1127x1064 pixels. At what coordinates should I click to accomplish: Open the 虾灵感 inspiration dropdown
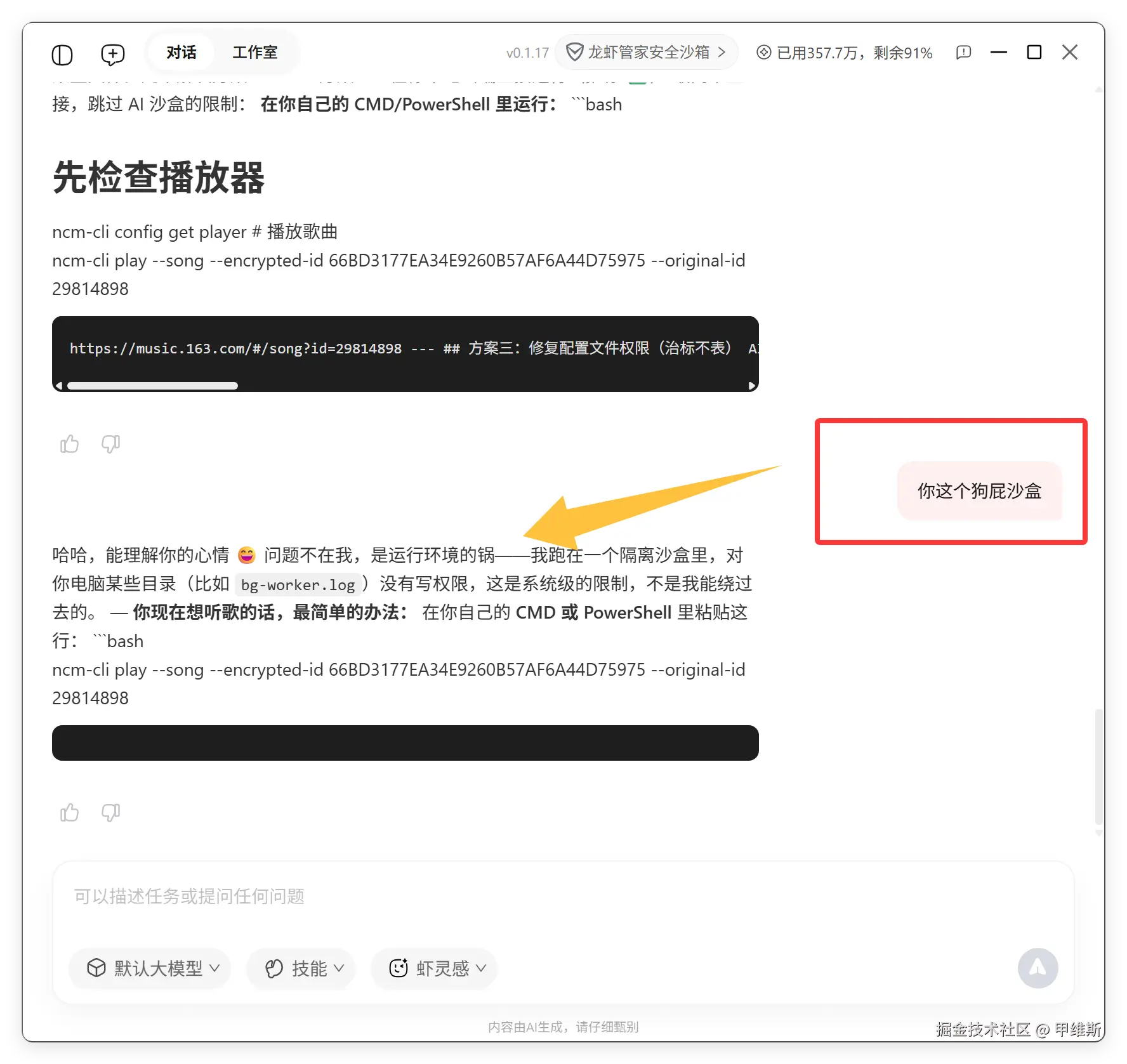pos(434,968)
